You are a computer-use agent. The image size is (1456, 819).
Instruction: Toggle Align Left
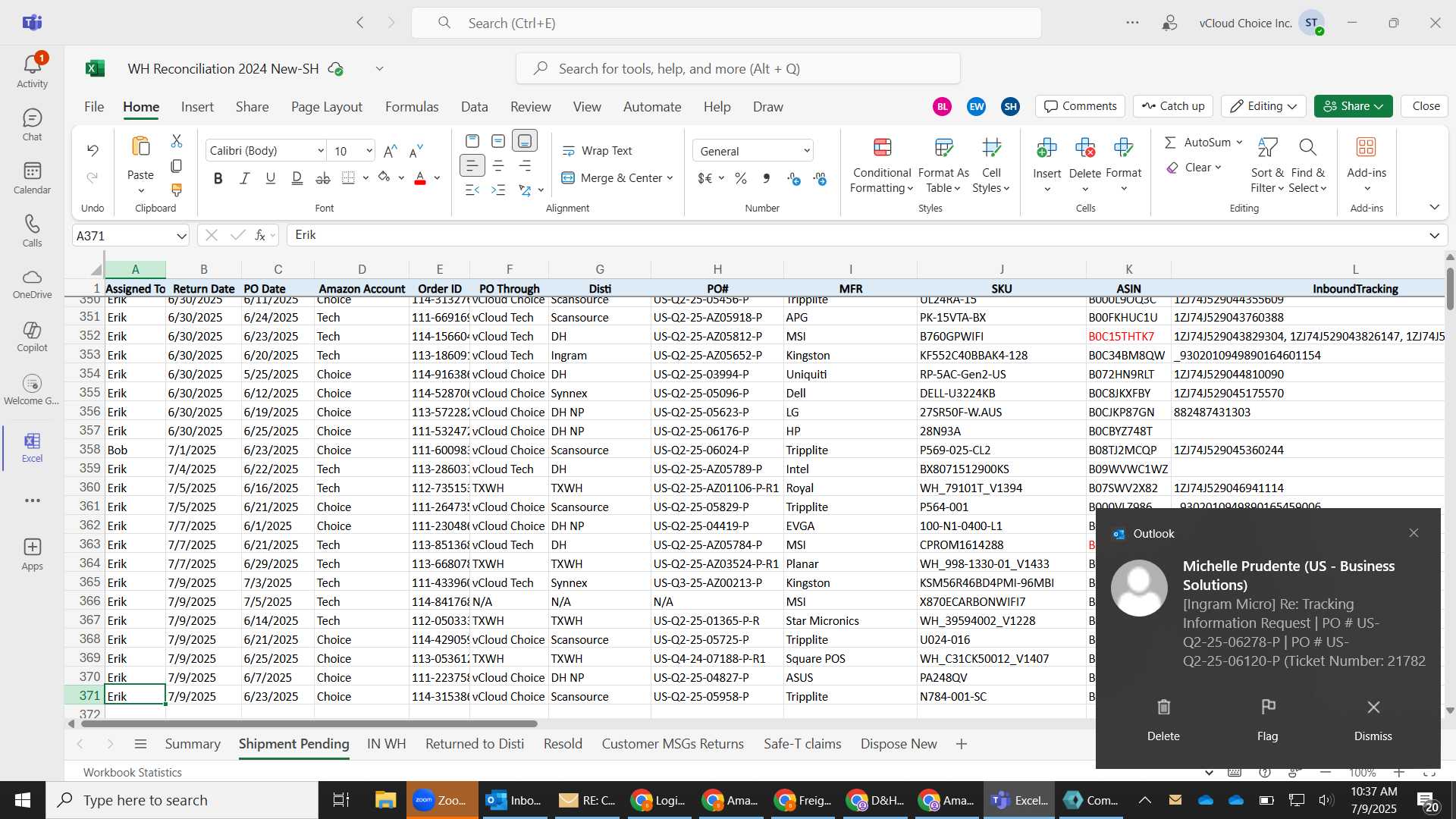click(472, 165)
